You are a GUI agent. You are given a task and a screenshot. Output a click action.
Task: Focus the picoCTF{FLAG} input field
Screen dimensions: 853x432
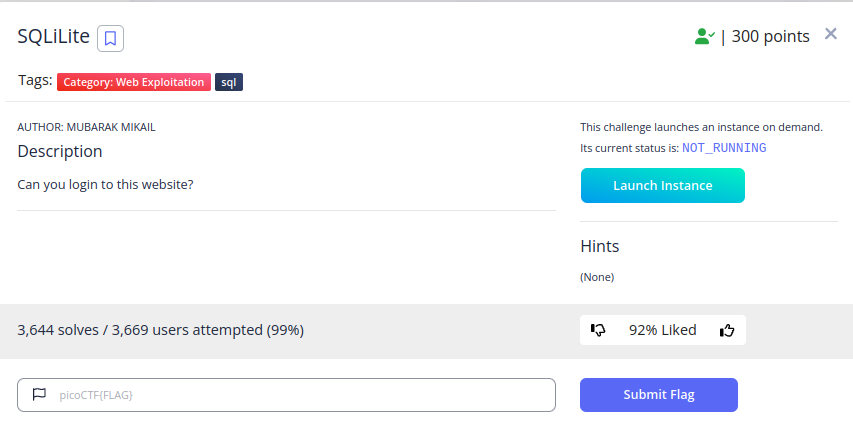coord(286,395)
